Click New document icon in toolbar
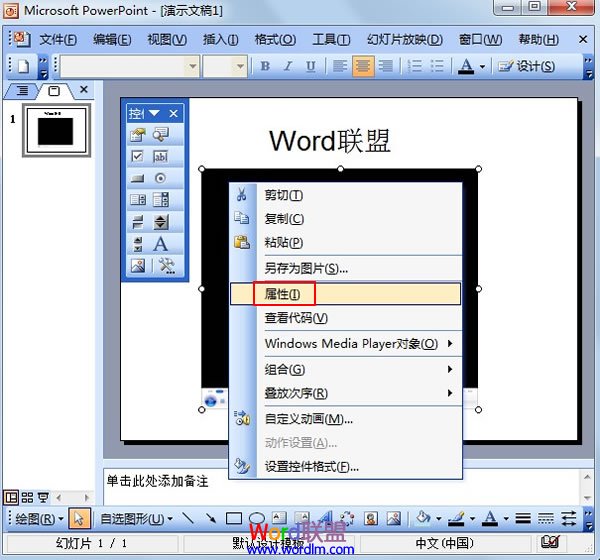 tap(23, 66)
